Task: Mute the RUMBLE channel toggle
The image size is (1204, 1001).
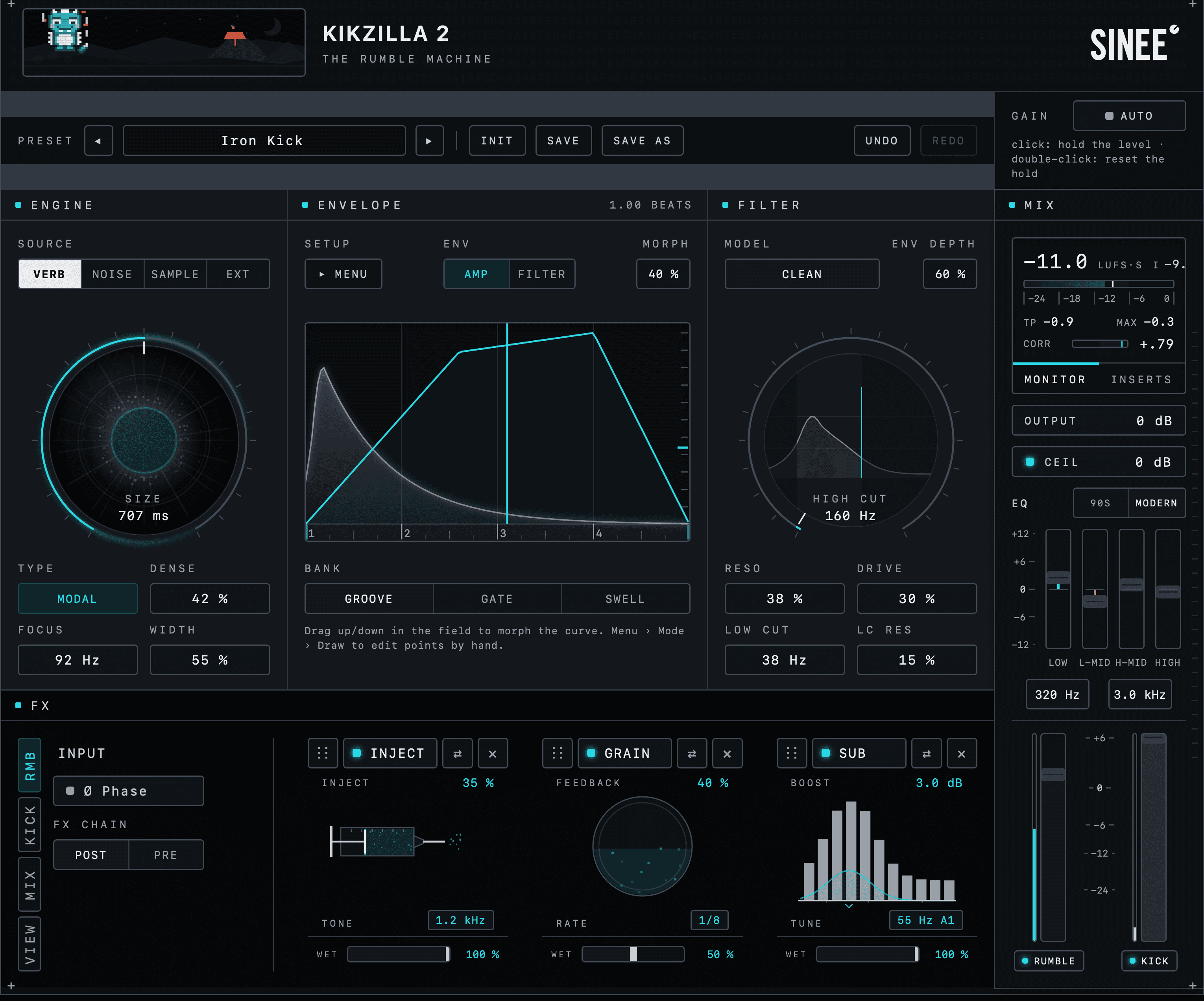Action: (x=1049, y=961)
